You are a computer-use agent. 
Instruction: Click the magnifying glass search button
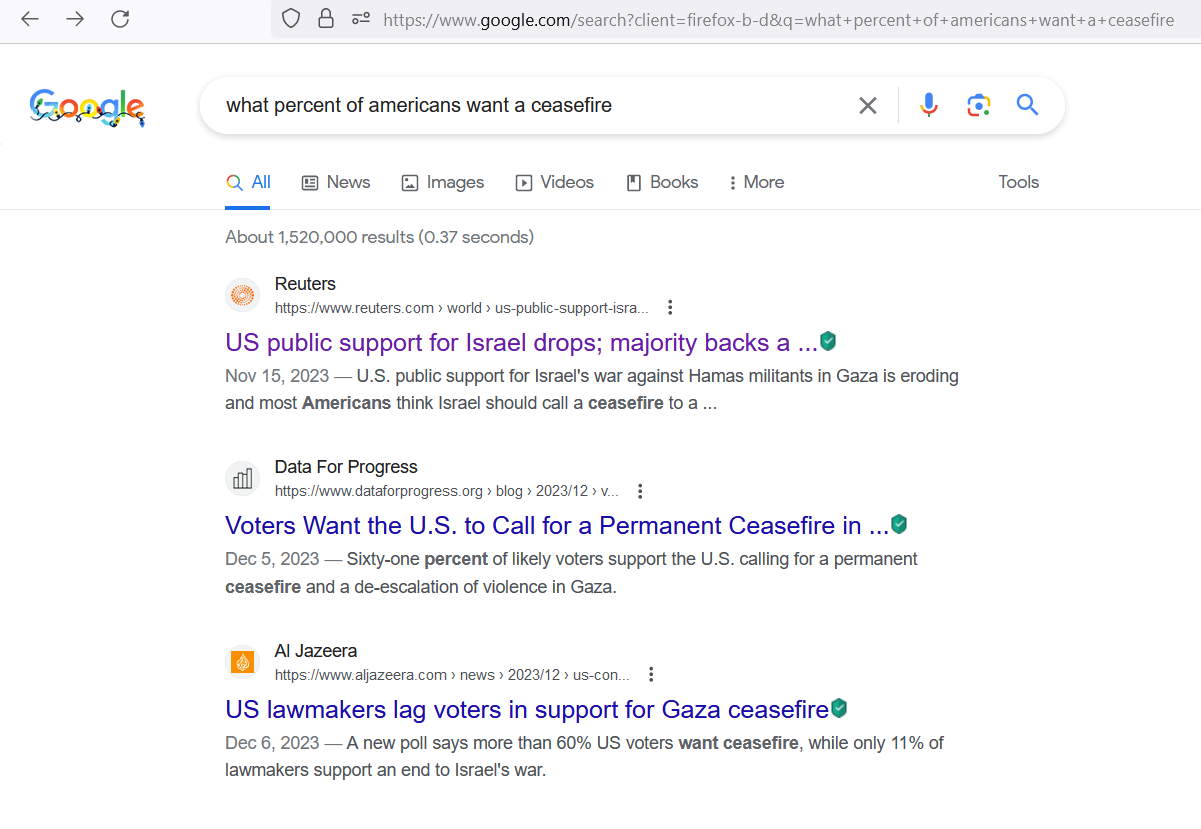click(x=1027, y=104)
